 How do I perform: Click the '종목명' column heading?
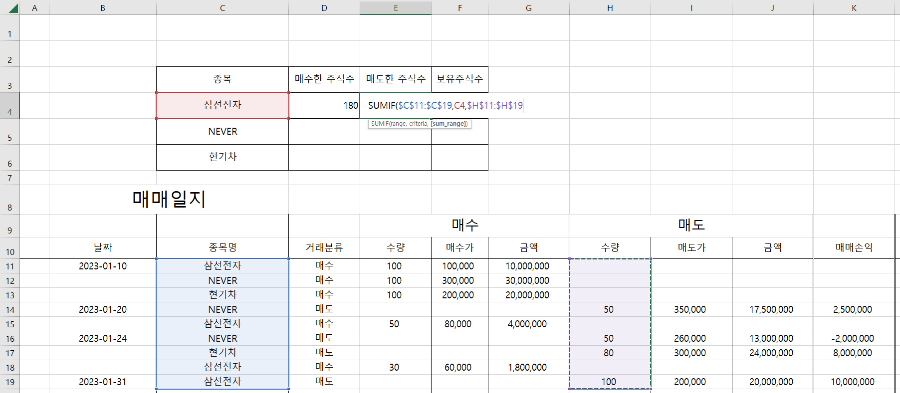222,247
